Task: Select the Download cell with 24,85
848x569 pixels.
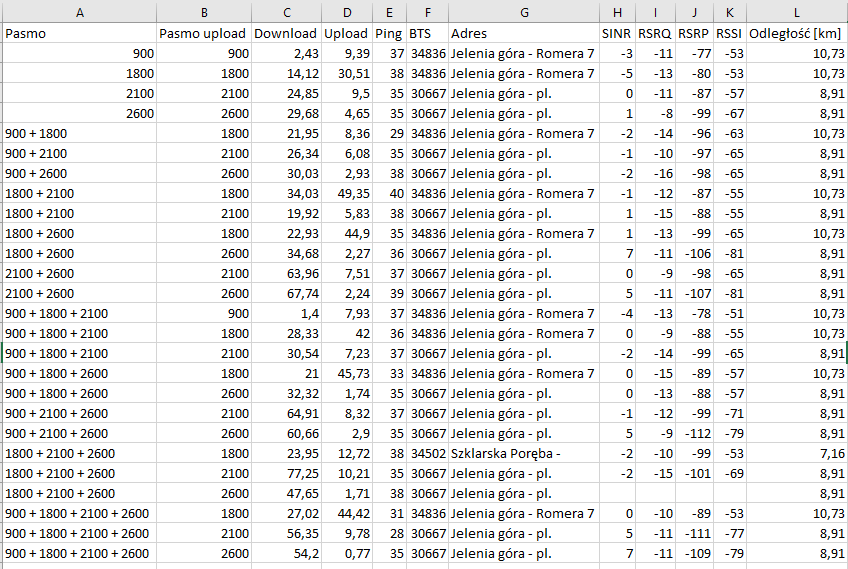Action: (x=287, y=94)
